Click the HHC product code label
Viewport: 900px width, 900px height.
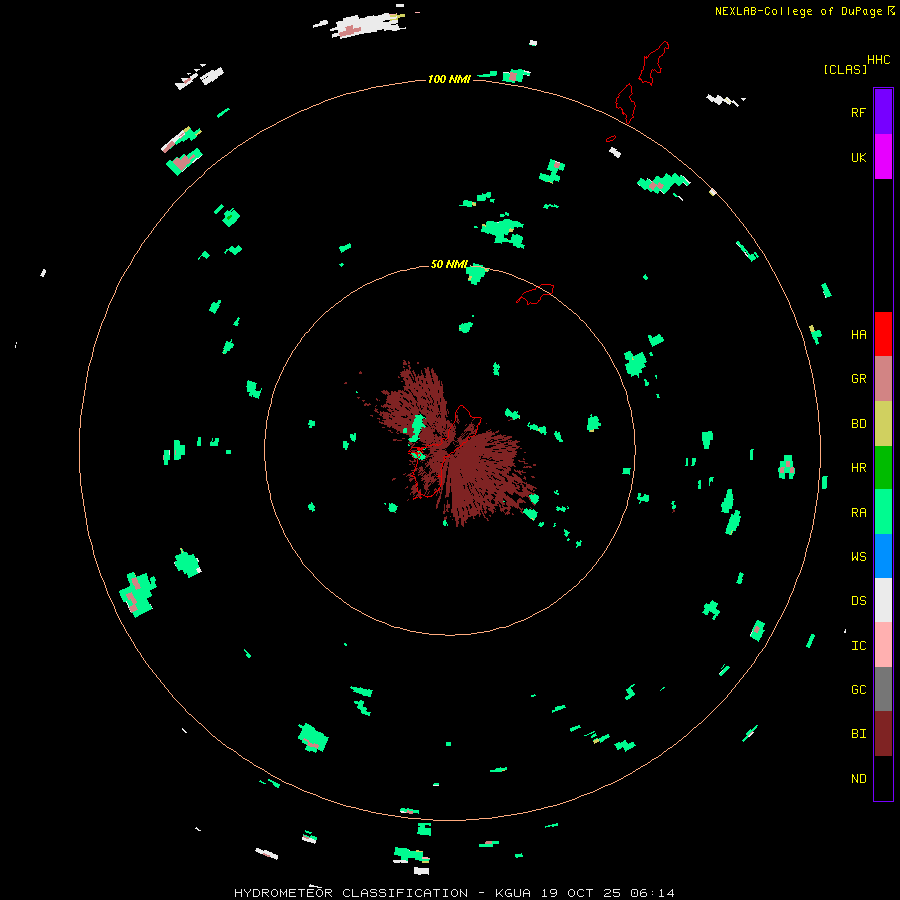[x=878, y=60]
